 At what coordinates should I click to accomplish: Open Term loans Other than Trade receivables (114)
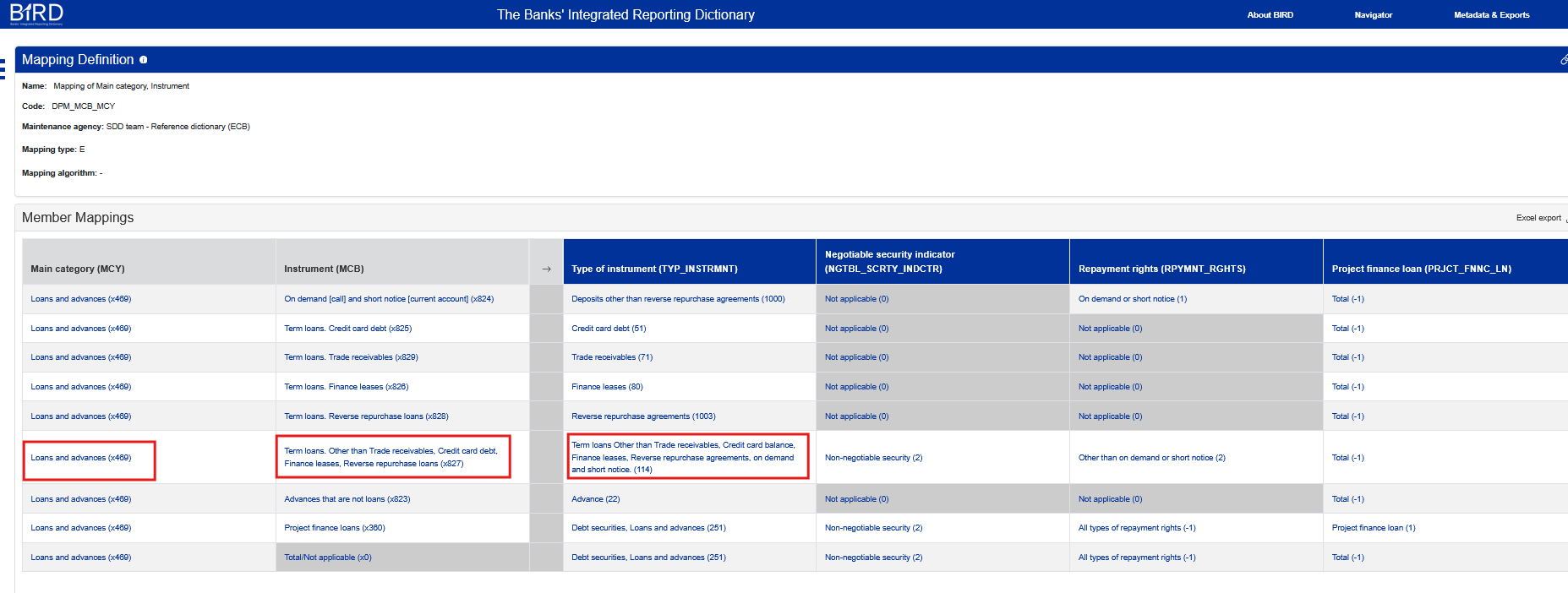click(683, 457)
